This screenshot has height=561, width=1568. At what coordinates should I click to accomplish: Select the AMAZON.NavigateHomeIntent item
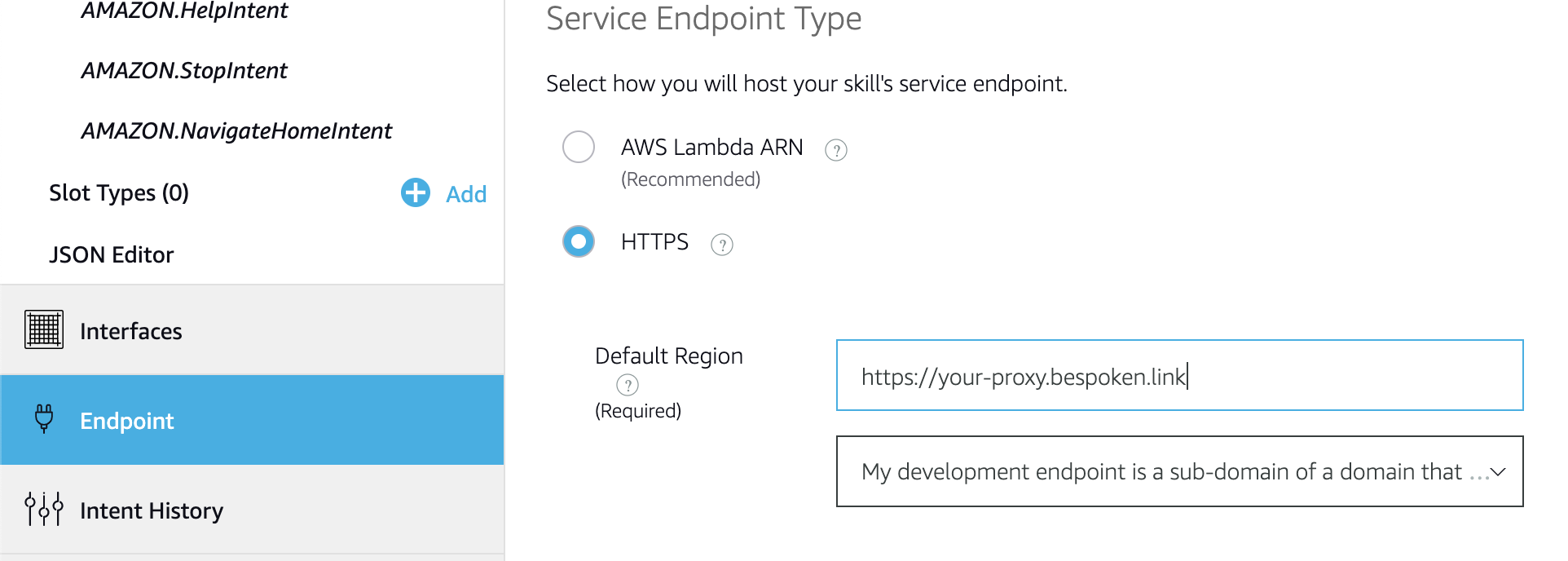[x=236, y=130]
